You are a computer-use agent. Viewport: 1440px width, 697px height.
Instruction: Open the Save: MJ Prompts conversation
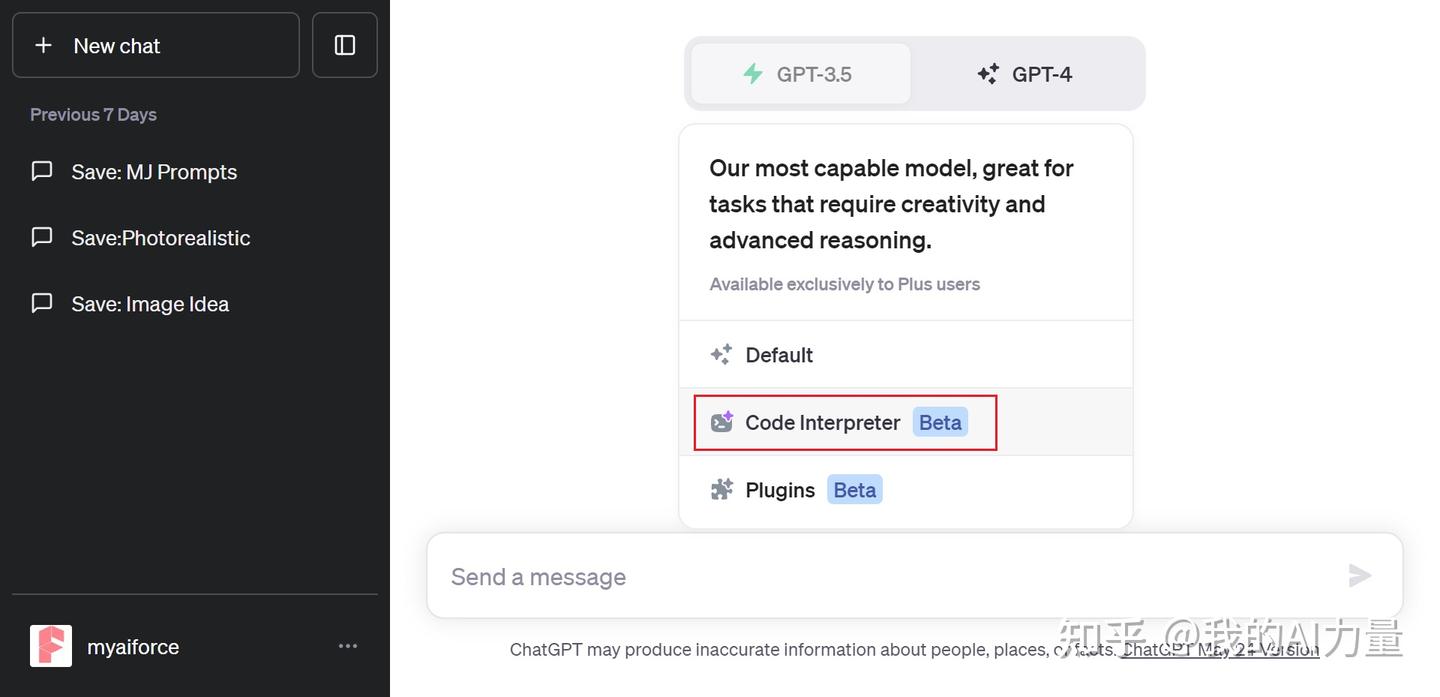[x=154, y=172]
